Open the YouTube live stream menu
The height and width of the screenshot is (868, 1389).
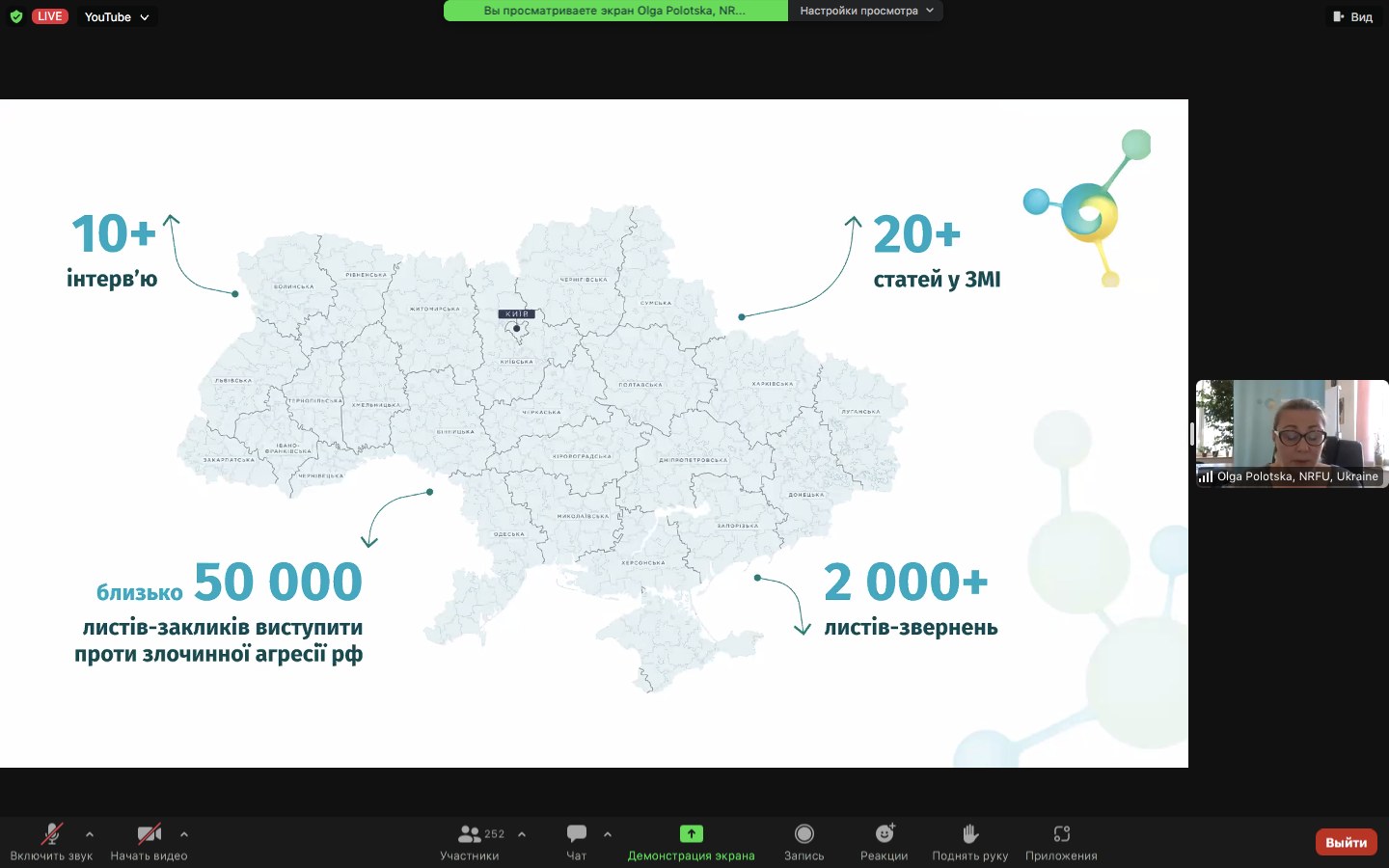(116, 16)
